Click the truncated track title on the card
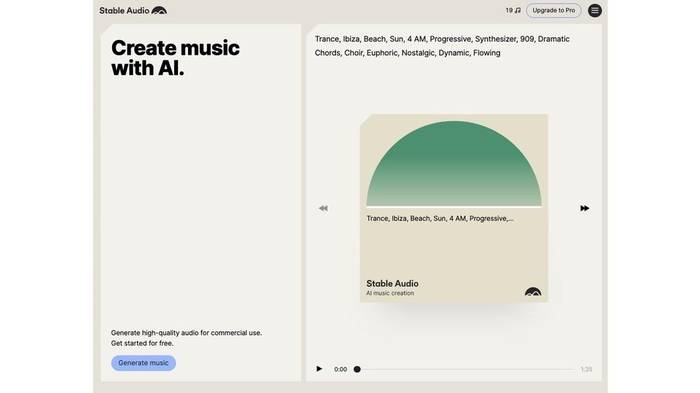The width and height of the screenshot is (700, 393). (x=440, y=218)
